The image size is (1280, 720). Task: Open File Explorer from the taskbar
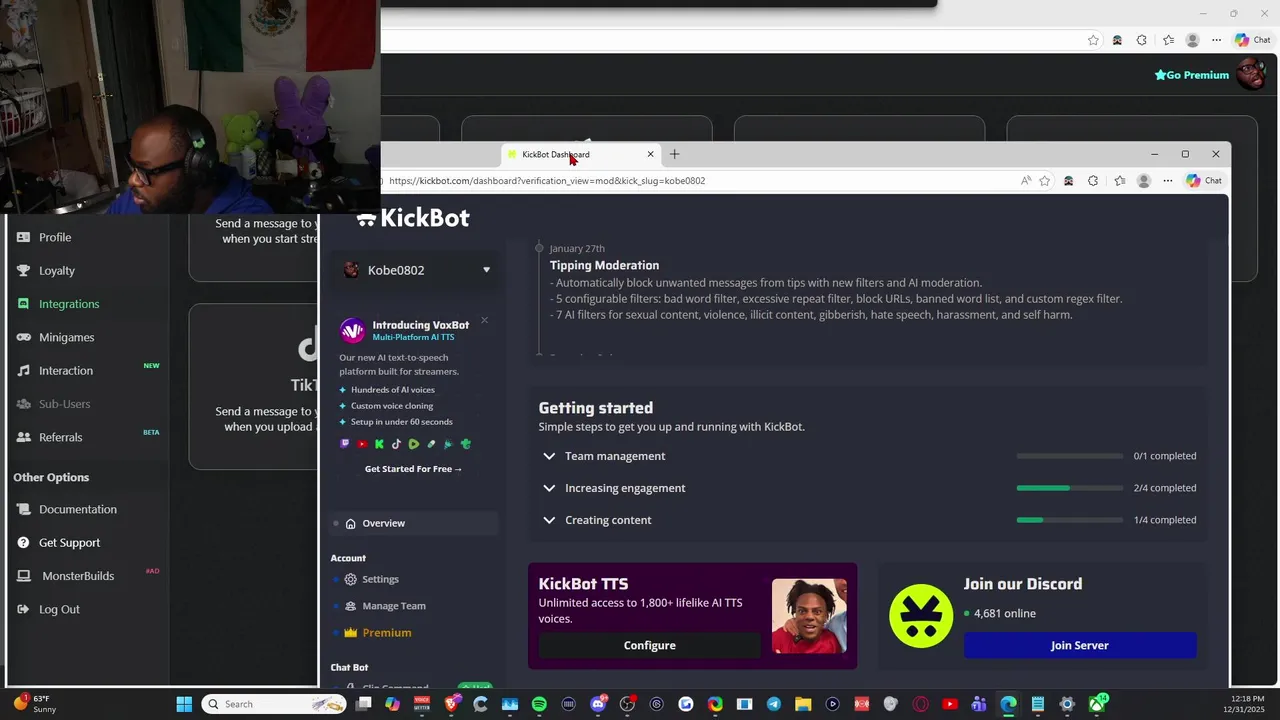click(x=803, y=704)
